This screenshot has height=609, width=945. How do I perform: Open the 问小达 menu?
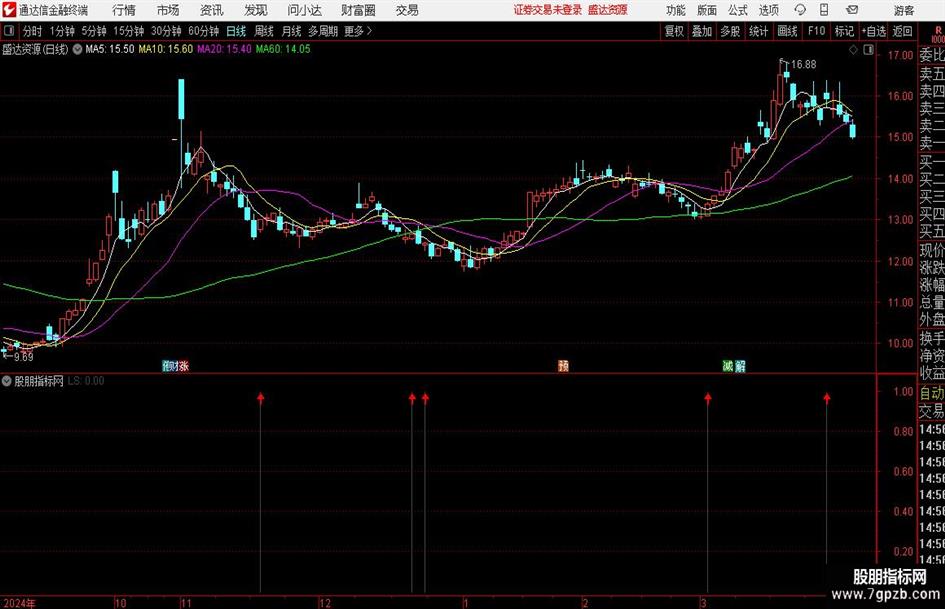tap(304, 10)
